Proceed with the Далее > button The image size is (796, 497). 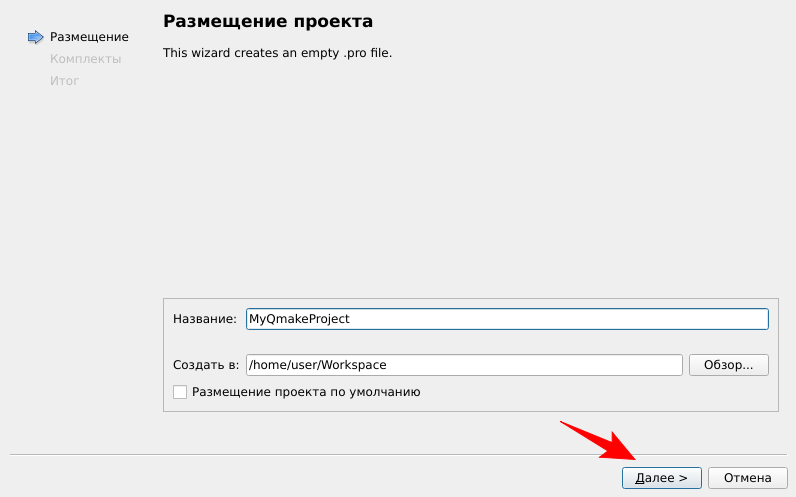click(661, 478)
